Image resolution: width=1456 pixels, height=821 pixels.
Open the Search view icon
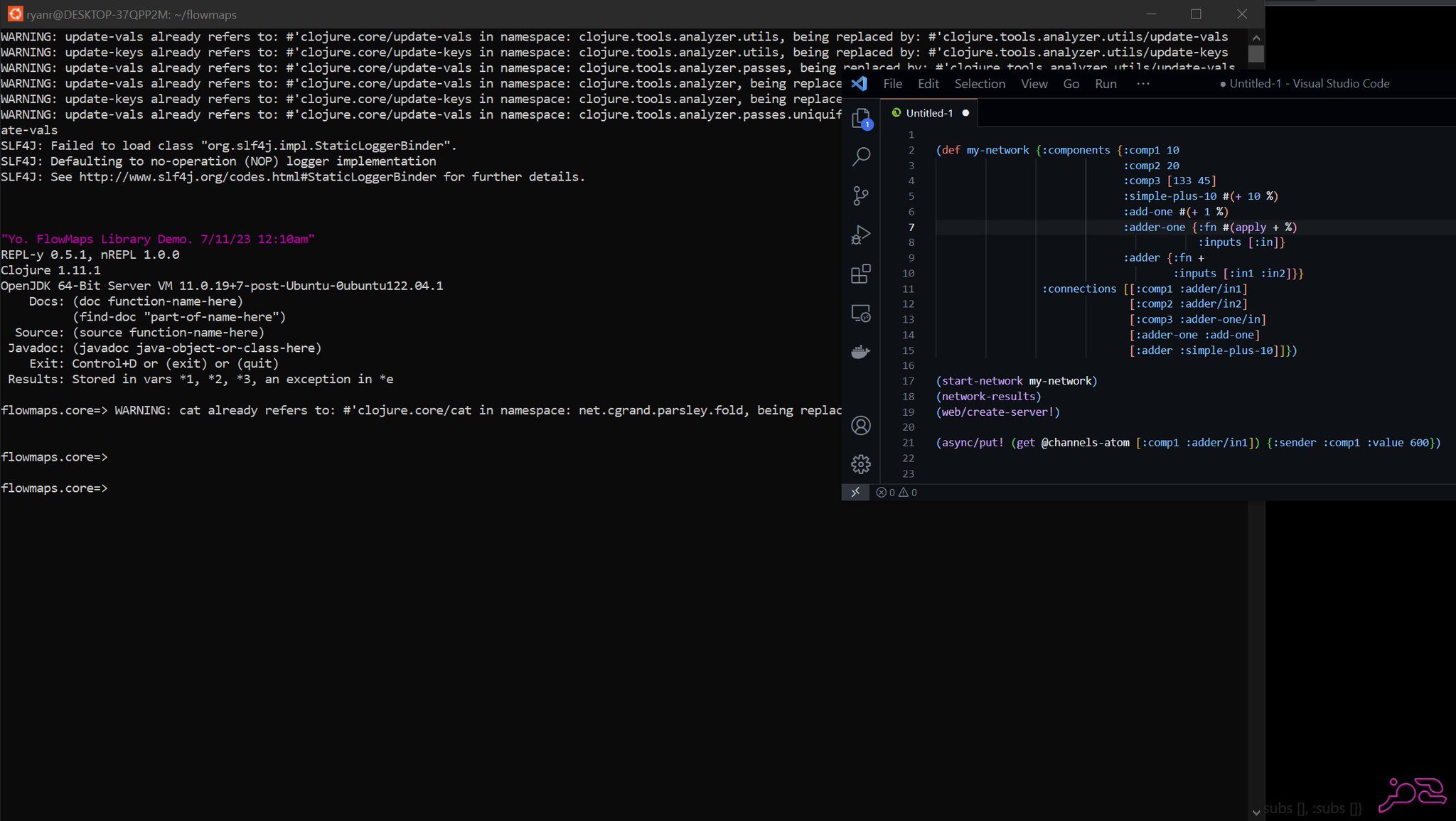click(x=861, y=156)
